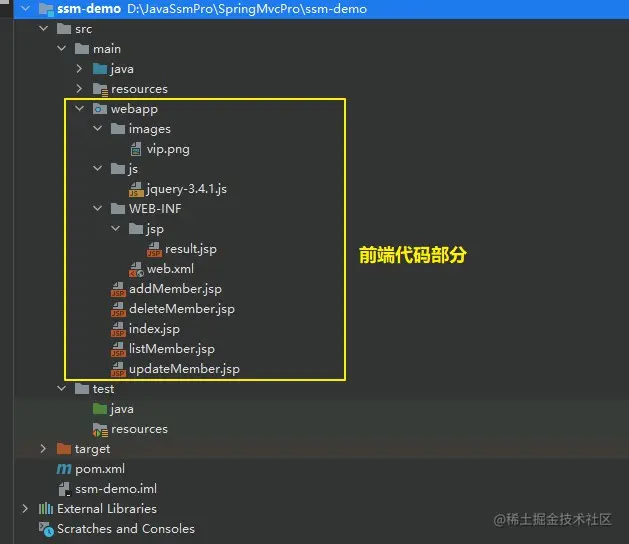Select the images folder label
The image size is (629, 544).
[150, 129]
